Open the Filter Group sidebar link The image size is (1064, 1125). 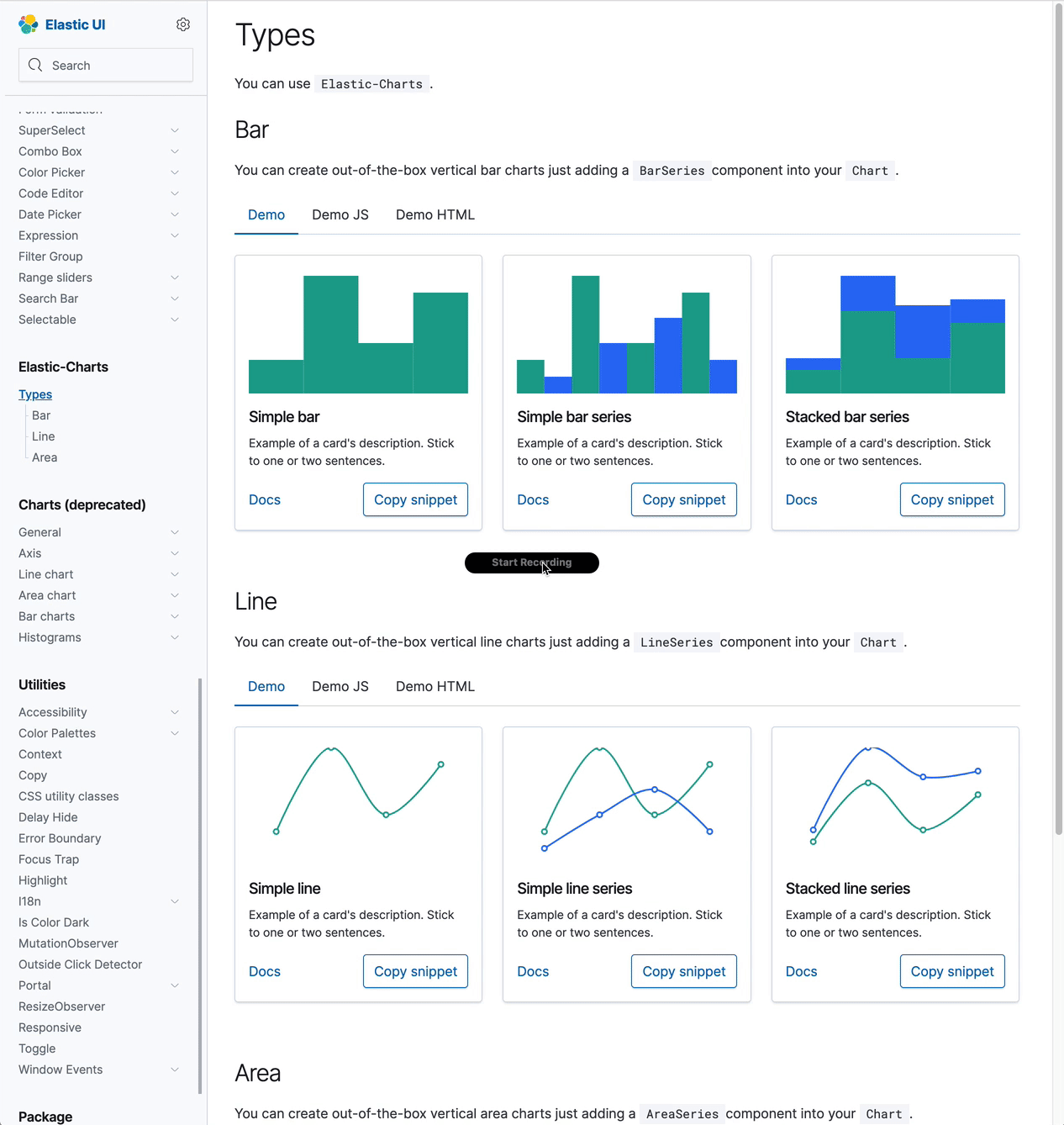pos(50,256)
